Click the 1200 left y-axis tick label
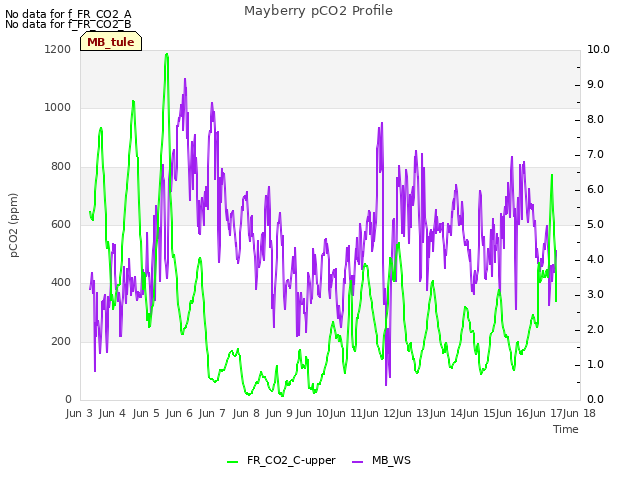This screenshot has height=480, width=640. point(58,49)
